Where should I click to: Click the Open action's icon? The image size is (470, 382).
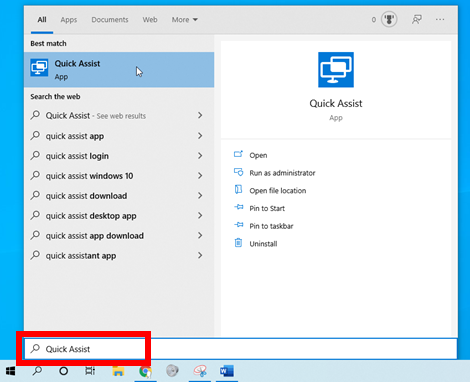[x=238, y=154]
